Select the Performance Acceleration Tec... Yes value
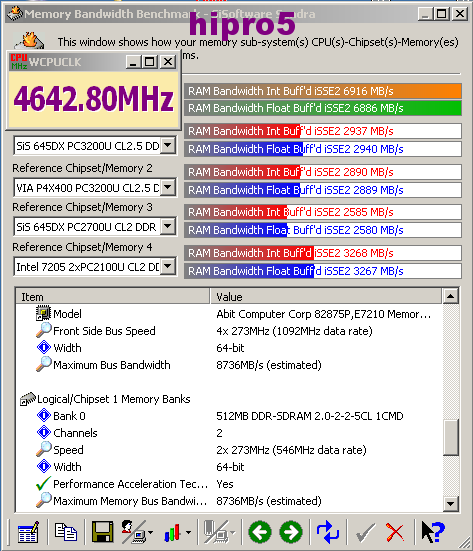 click(x=225, y=484)
